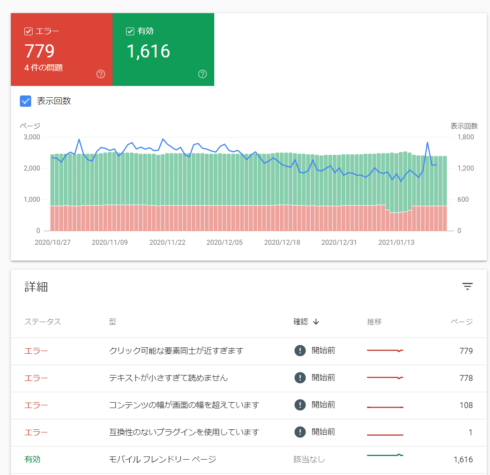
Task: Uncheck the 表示回数 checkbox
Action: click(x=26, y=101)
